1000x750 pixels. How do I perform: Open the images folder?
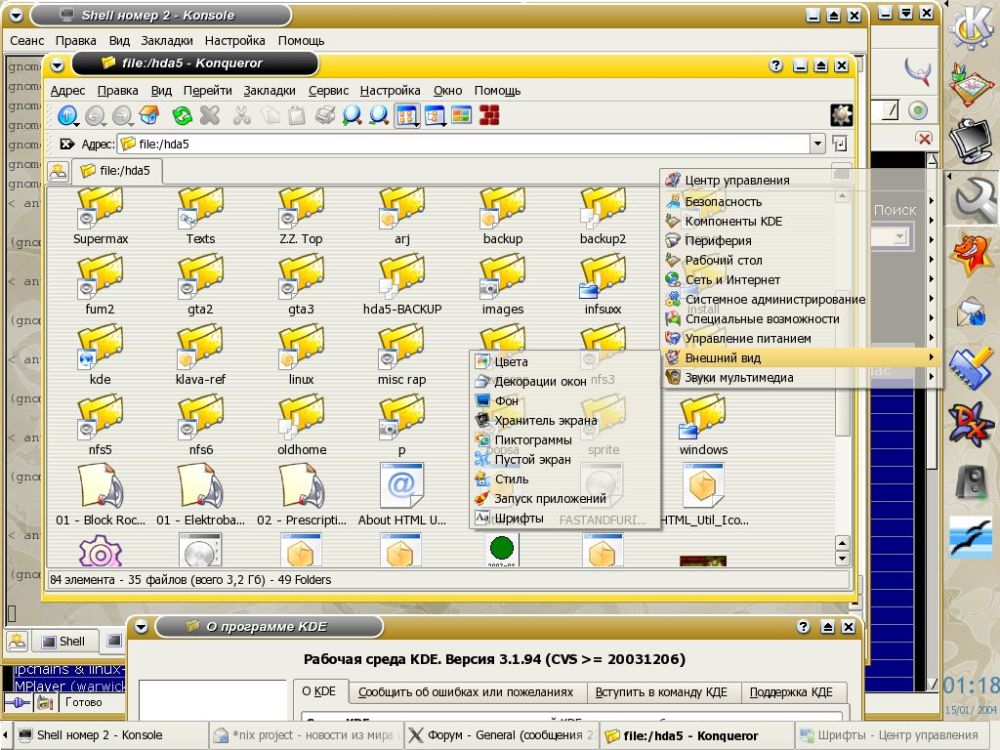click(503, 286)
